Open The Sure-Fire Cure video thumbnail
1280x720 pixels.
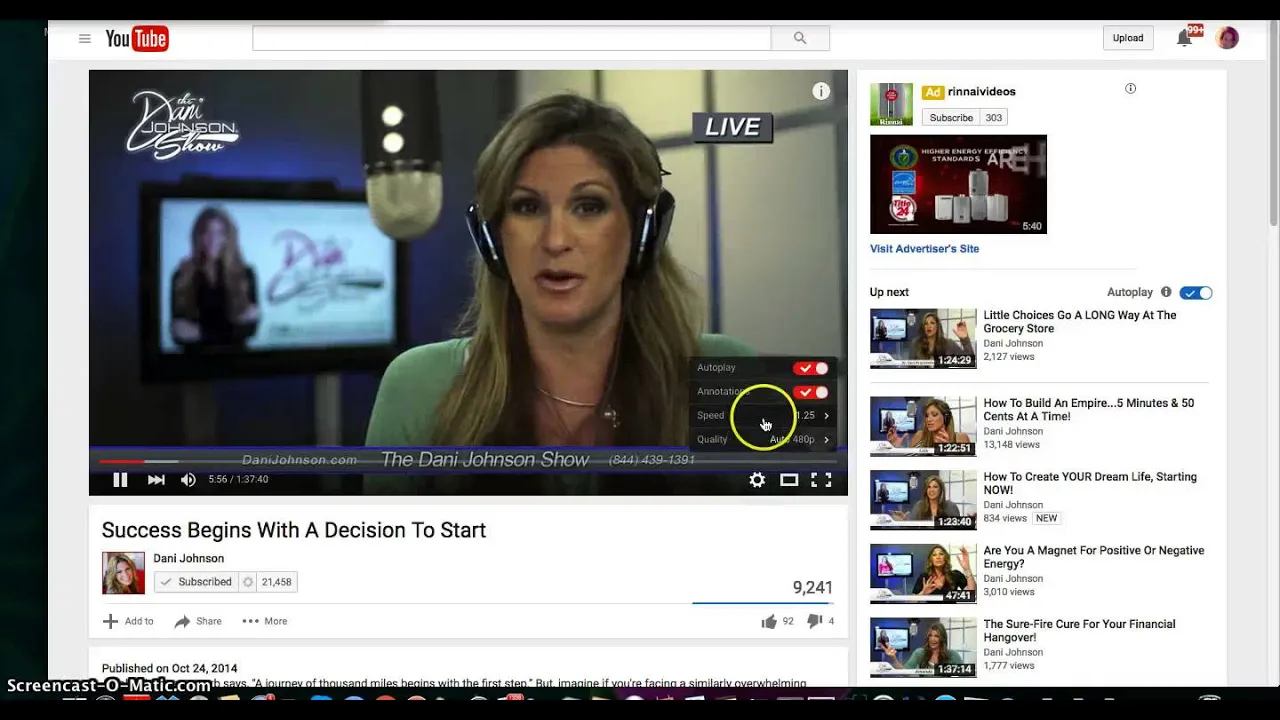pos(923,647)
